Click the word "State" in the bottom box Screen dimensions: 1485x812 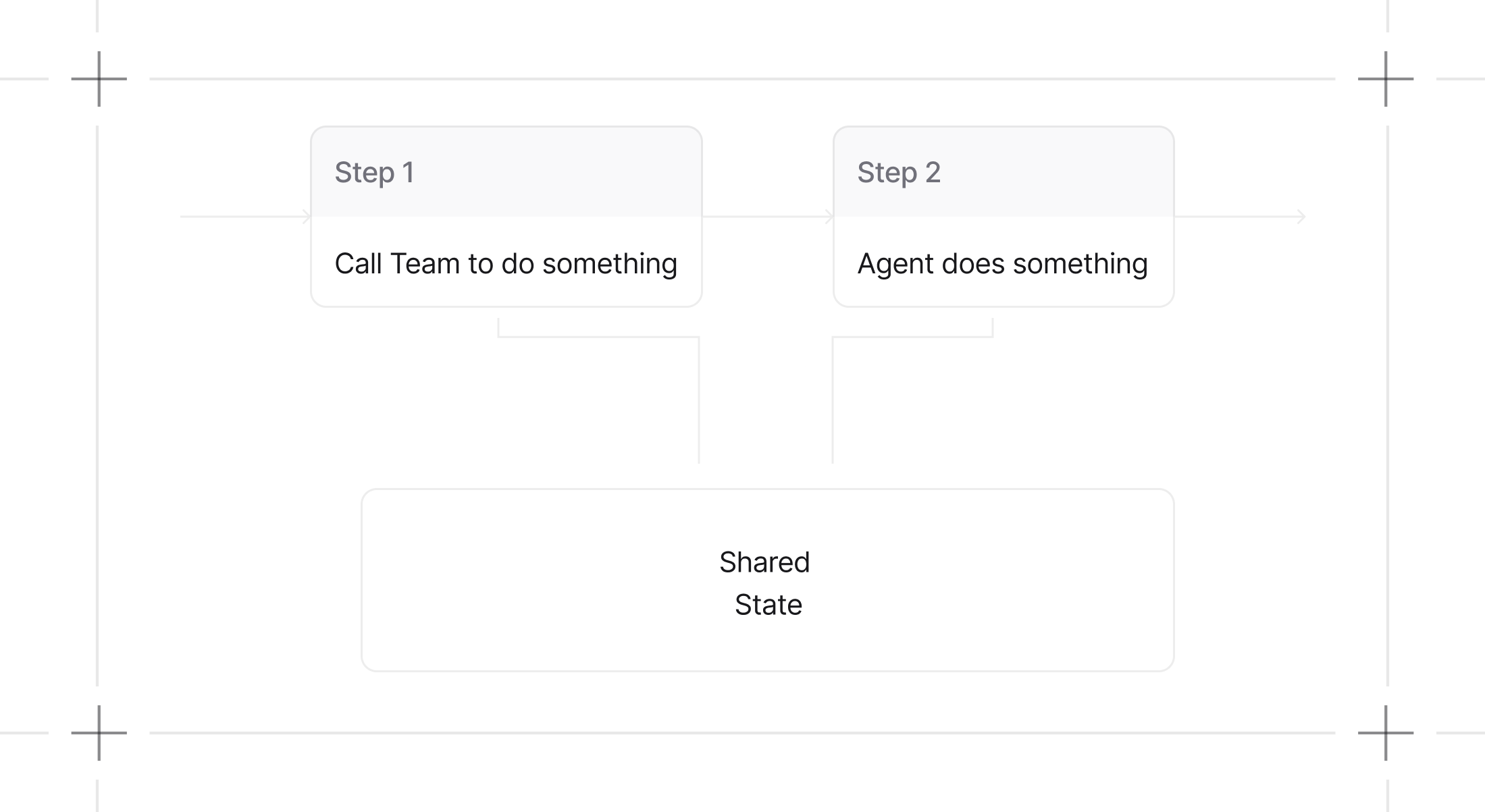[x=768, y=605]
